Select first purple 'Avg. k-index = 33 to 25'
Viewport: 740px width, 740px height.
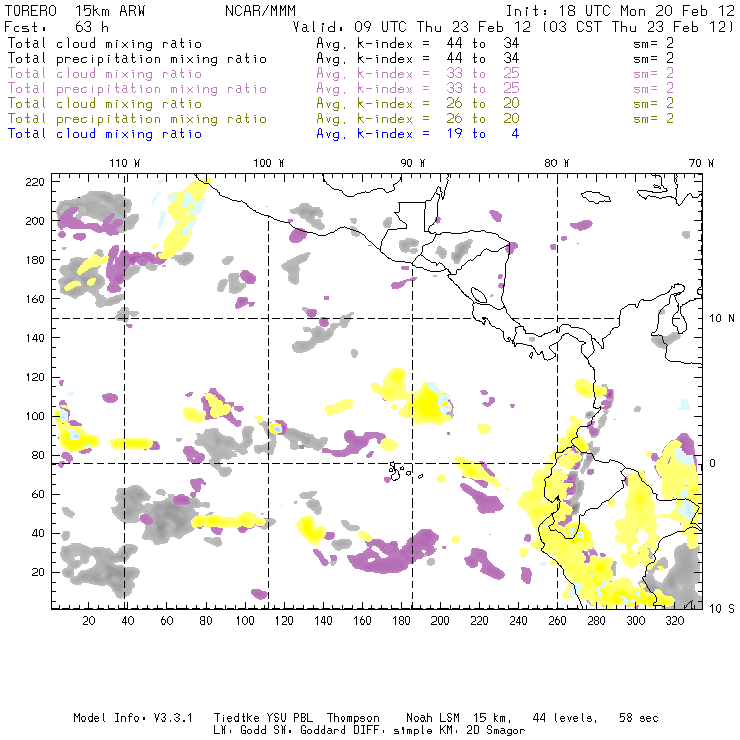point(418,74)
